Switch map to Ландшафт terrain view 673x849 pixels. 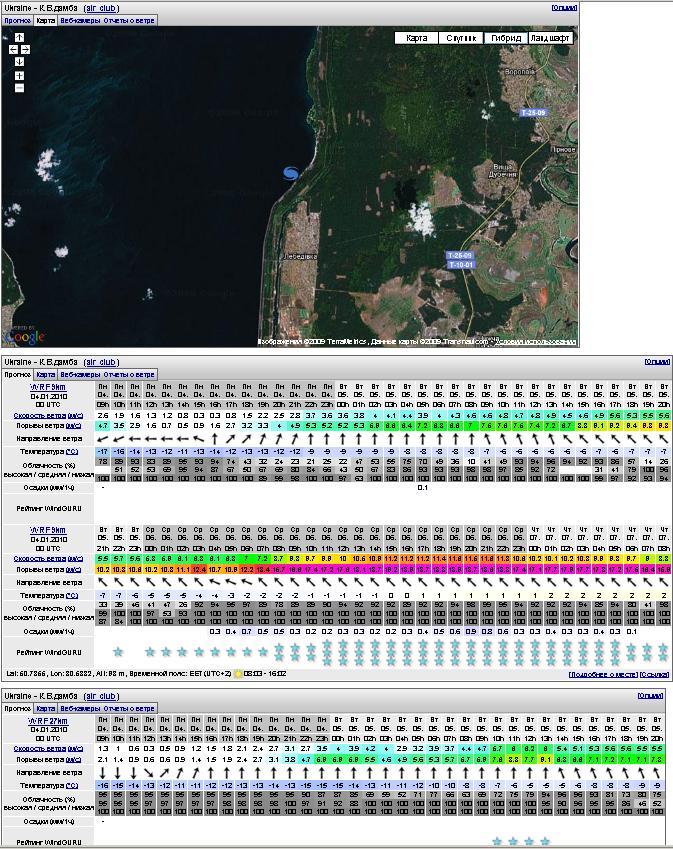point(551,38)
